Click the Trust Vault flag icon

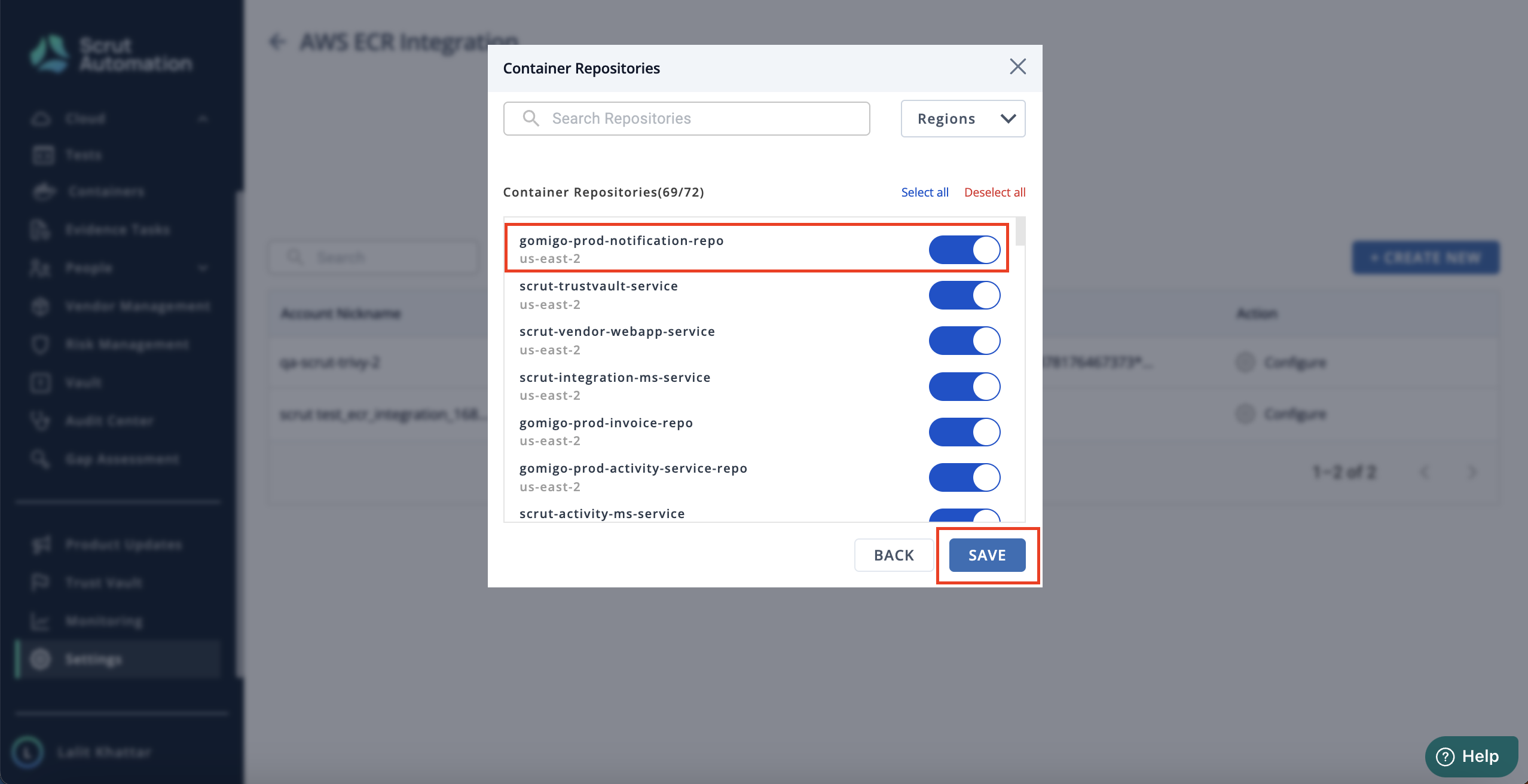point(41,583)
